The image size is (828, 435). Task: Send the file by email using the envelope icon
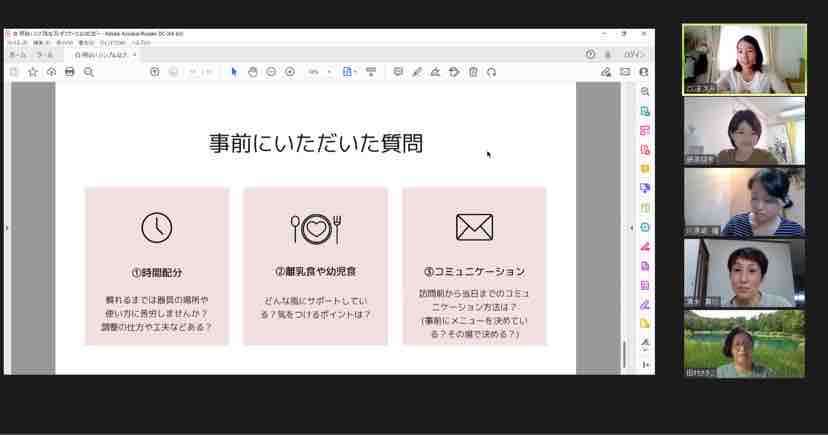(x=625, y=72)
